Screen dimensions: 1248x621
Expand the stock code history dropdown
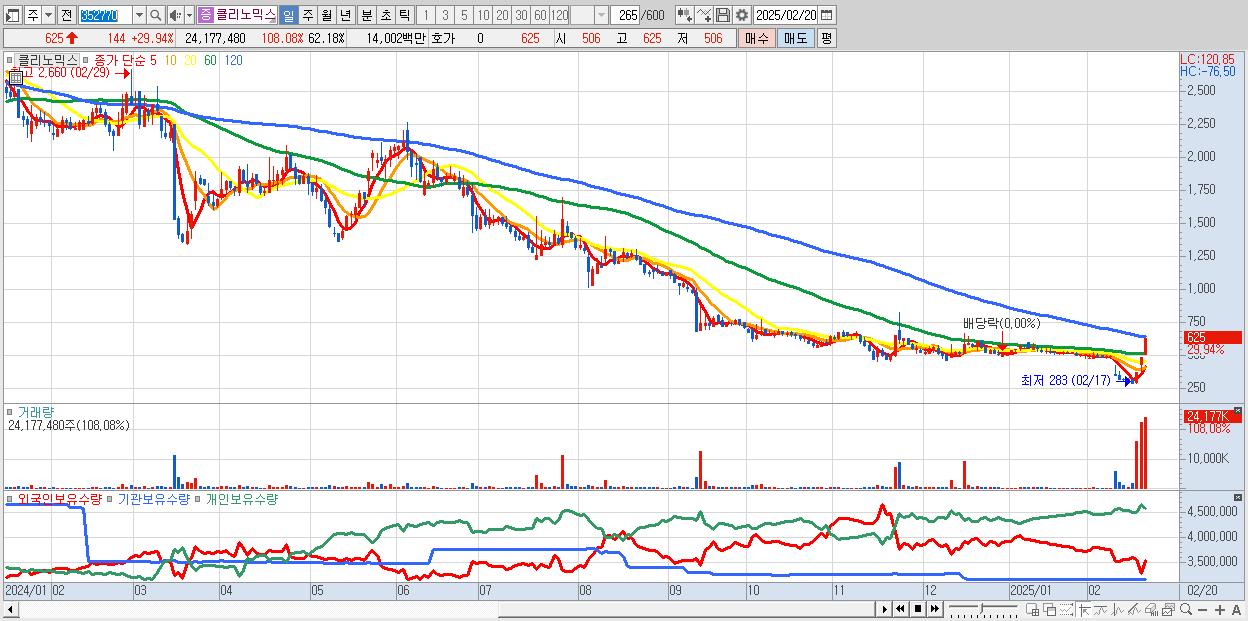point(139,15)
